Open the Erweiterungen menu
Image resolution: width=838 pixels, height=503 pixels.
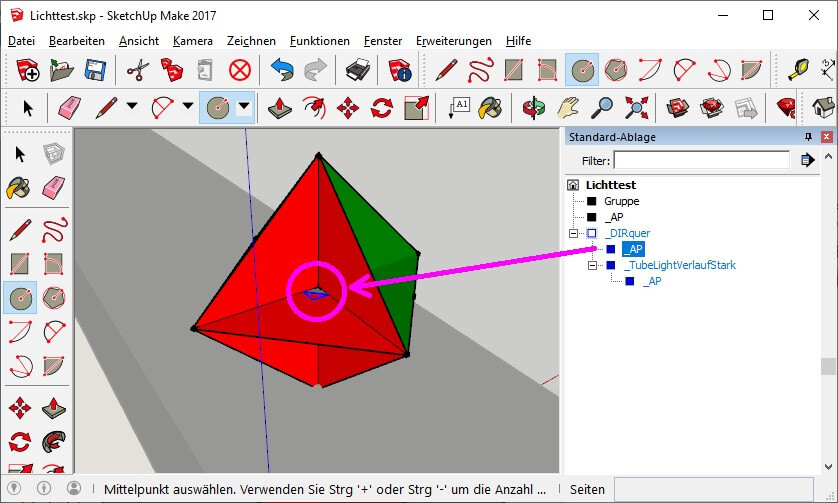click(x=454, y=41)
